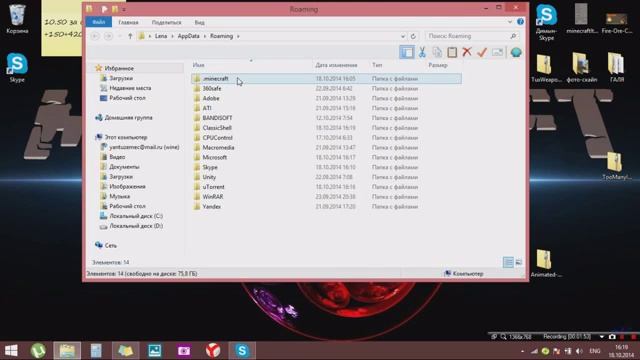
Task: Open the Главная ribbon tab
Action: coord(128,22)
